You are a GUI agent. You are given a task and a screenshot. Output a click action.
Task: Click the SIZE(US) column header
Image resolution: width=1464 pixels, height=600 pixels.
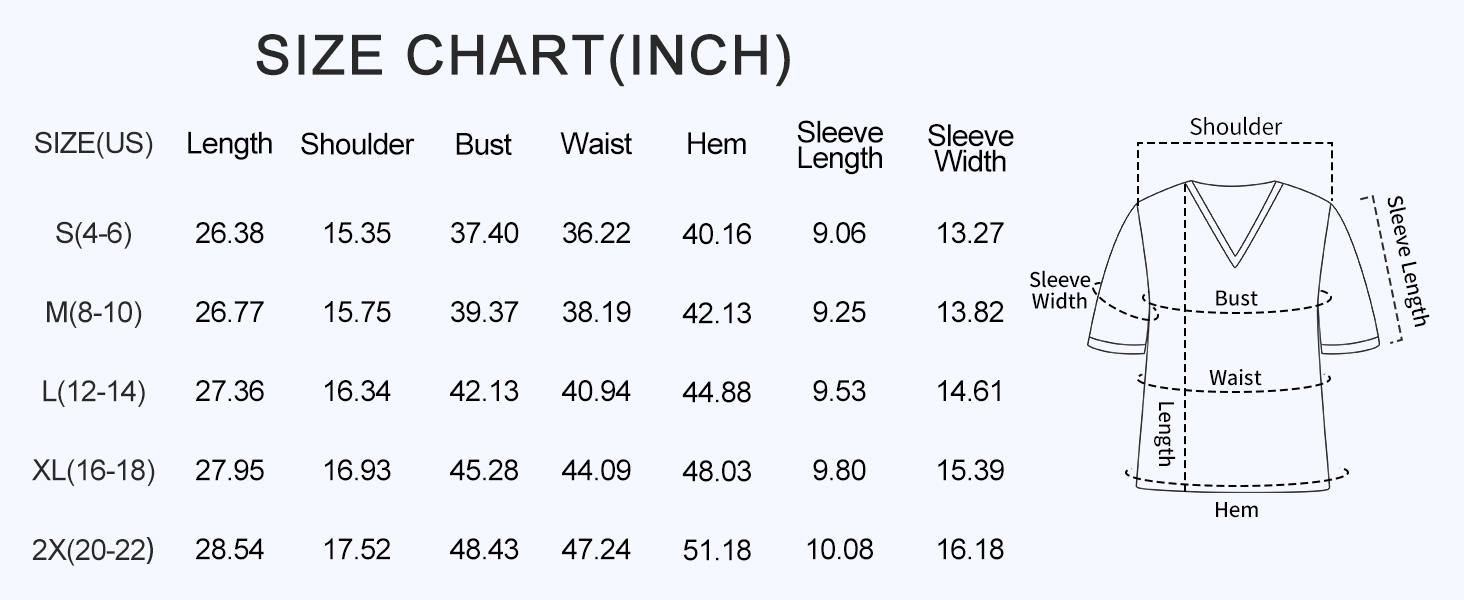(93, 144)
